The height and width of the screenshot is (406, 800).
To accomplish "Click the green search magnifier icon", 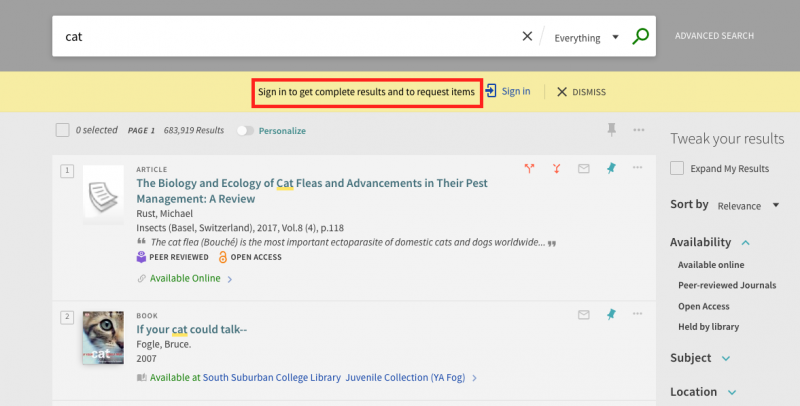I will pyautogui.click(x=641, y=37).
